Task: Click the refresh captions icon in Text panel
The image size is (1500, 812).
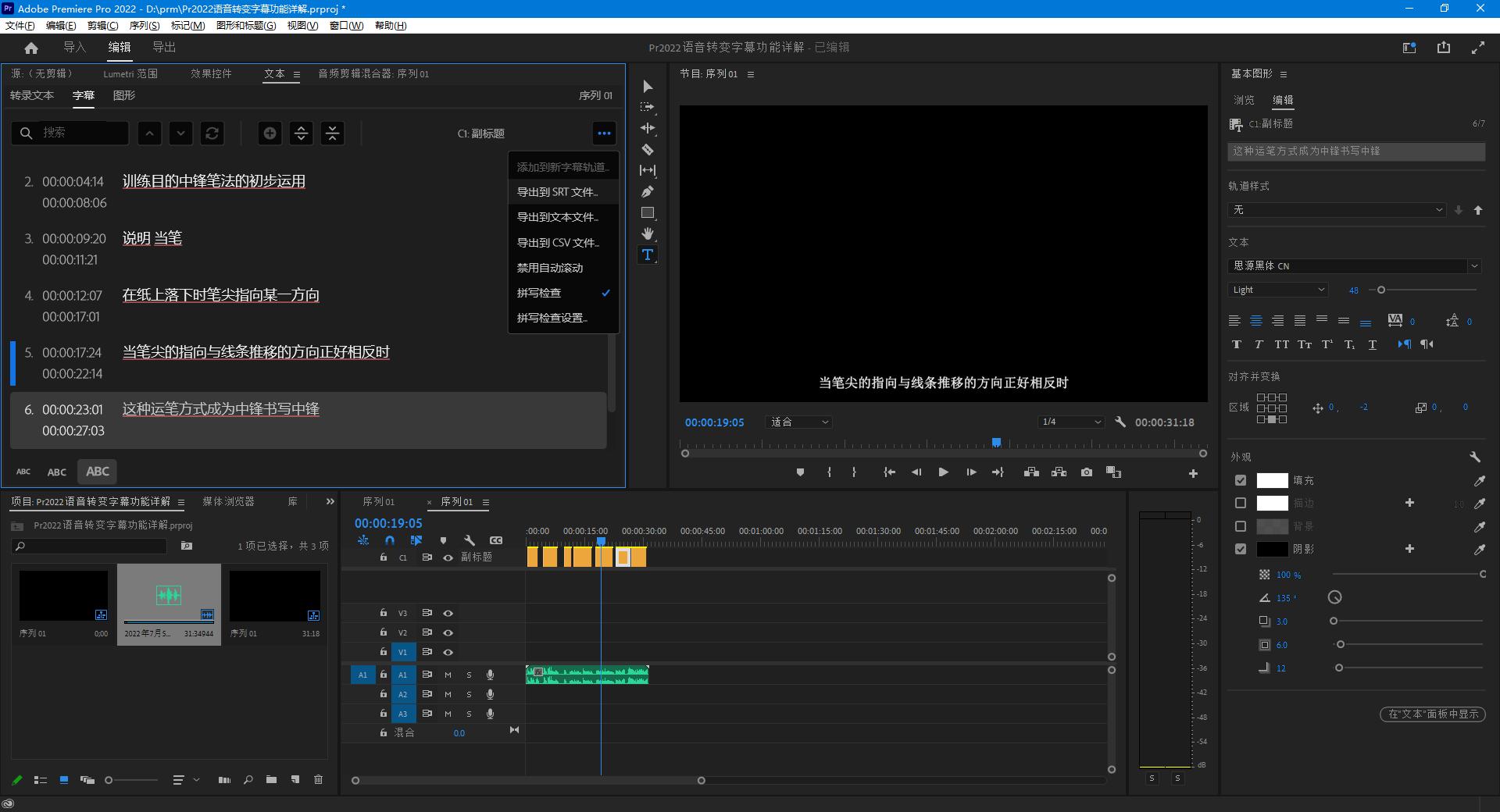Action: click(x=212, y=133)
